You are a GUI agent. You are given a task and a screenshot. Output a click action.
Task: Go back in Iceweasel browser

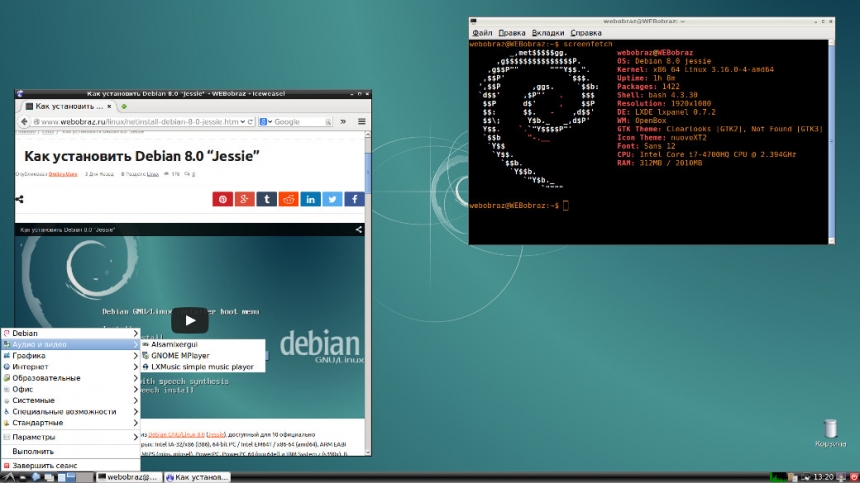[x=24, y=122]
